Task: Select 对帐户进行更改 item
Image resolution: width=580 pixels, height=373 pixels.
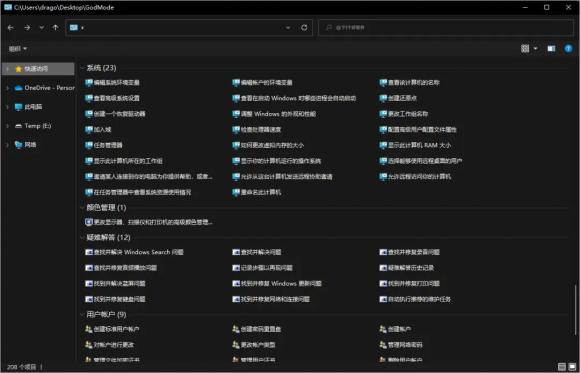Action: (109, 345)
